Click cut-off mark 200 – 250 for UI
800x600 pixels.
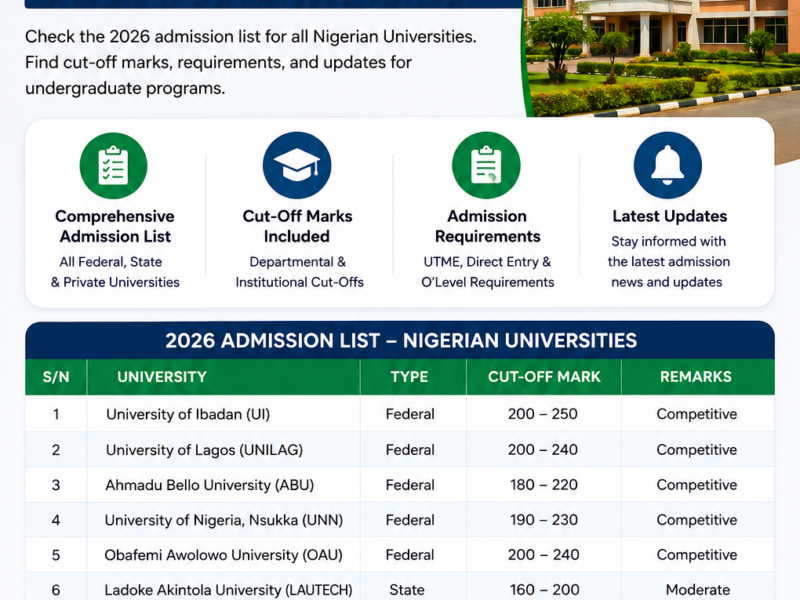coord(543,414)
